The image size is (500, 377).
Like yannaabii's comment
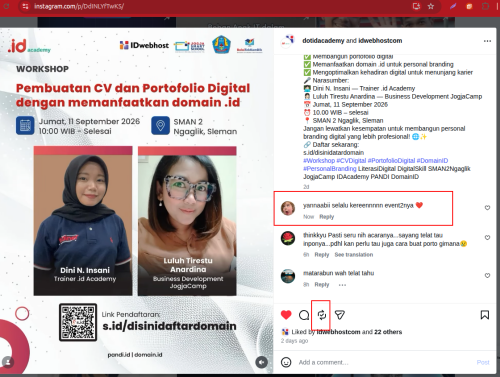[x=487, y=208]
